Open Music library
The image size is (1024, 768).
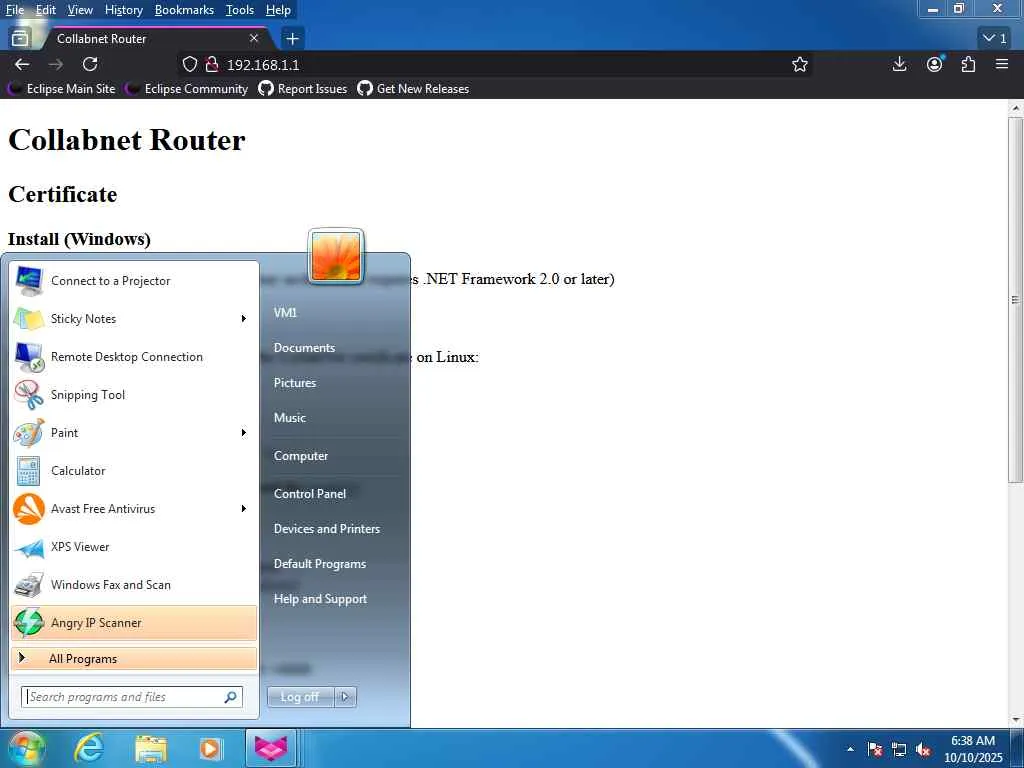(289, 417)
